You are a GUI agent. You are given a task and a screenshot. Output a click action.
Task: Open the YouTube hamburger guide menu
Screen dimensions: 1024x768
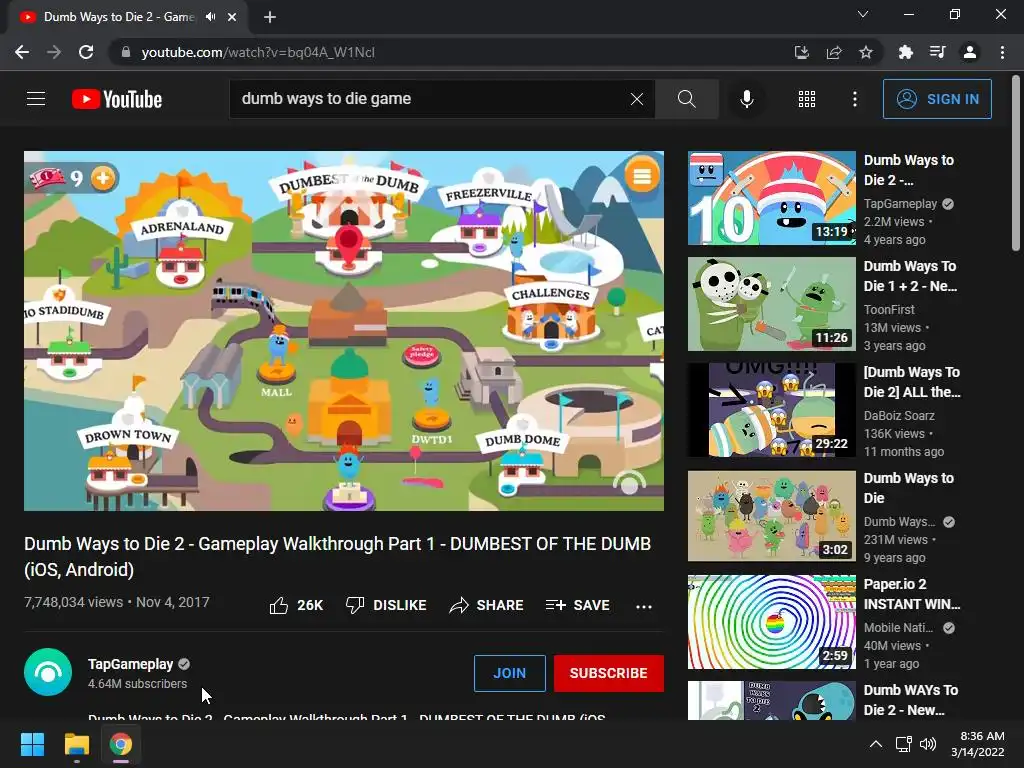(36, 99)
